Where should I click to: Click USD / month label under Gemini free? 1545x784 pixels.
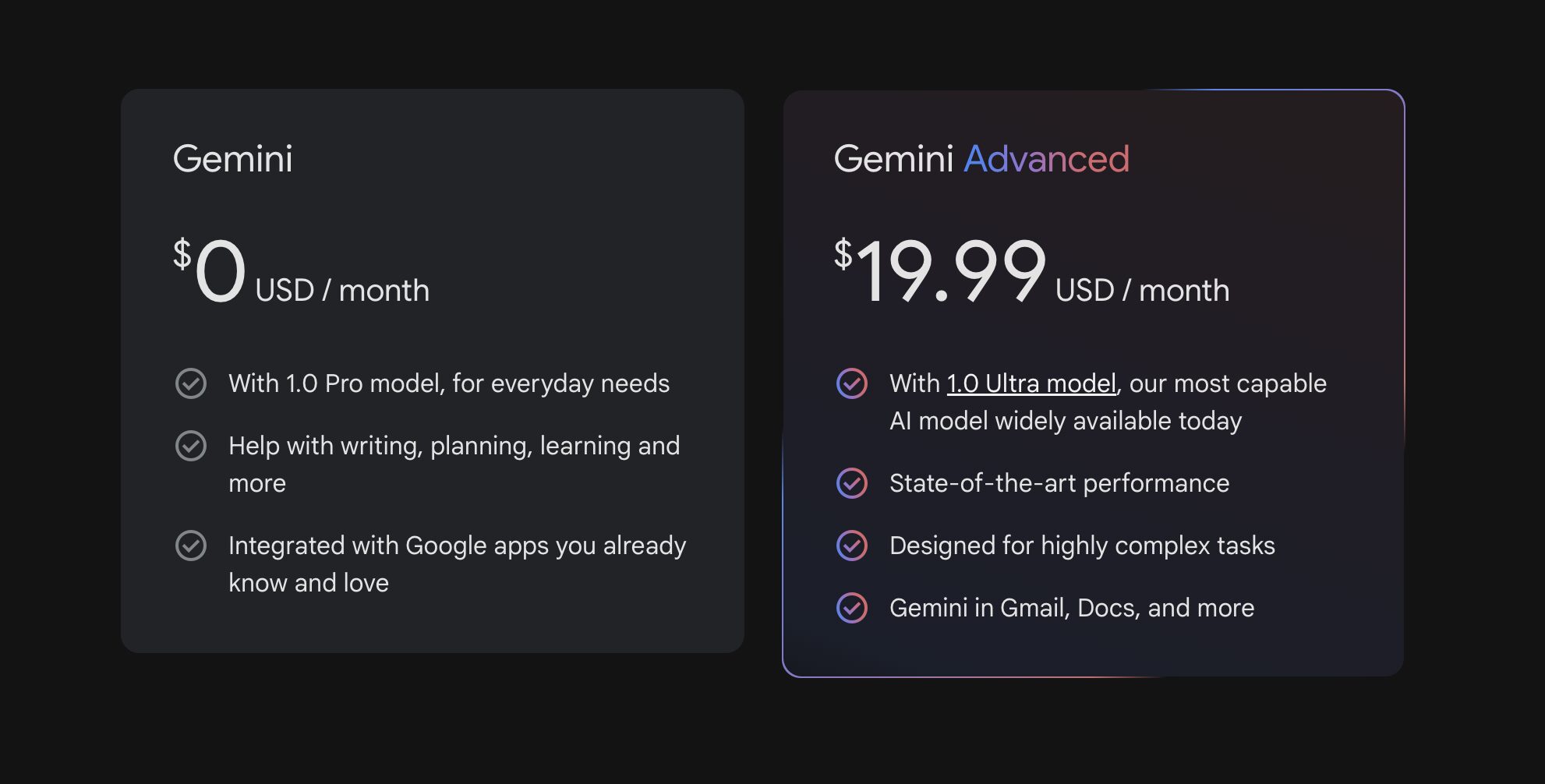coord(342,291)
